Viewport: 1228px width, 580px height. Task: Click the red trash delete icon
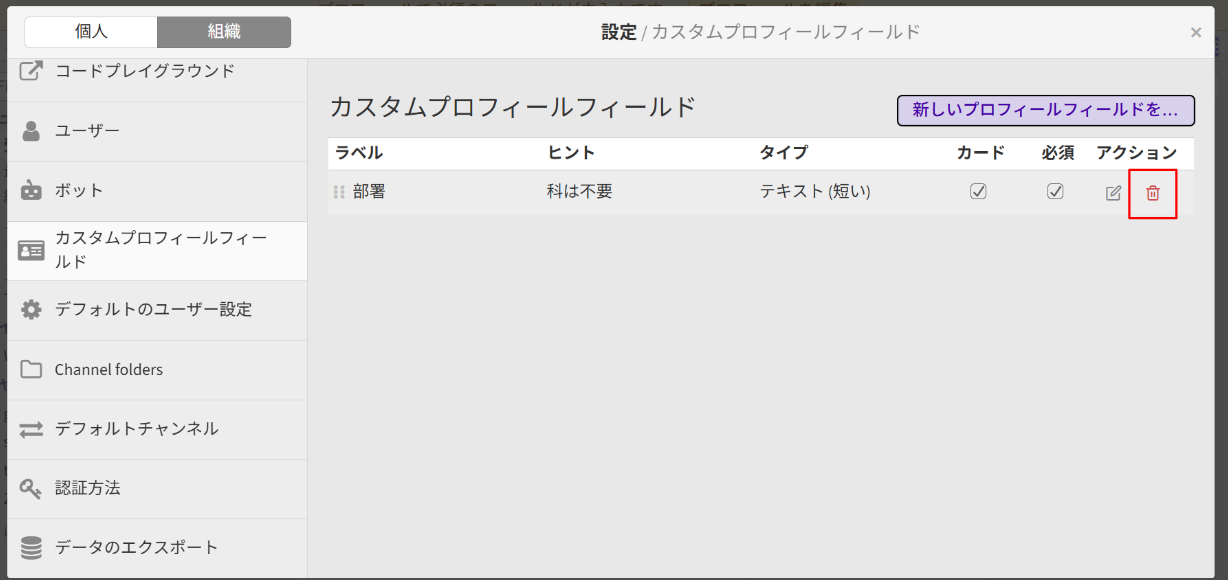pos(1152,193)
